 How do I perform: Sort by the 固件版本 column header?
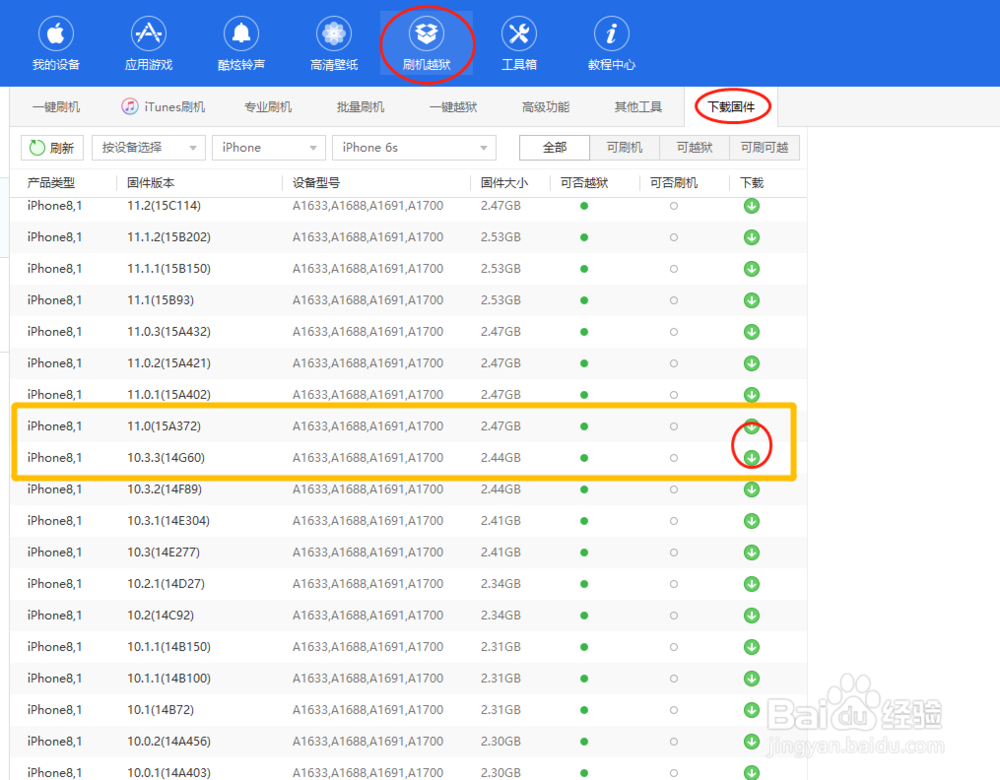(x=151, y=183)
